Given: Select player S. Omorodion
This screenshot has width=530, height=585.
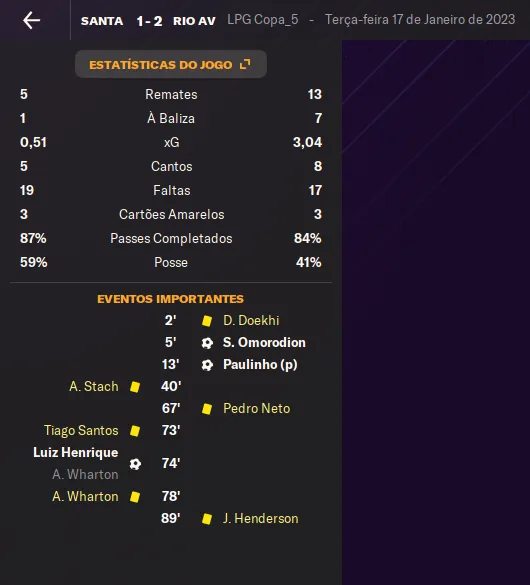Looking at the screenshot, I should click(264, 342).
